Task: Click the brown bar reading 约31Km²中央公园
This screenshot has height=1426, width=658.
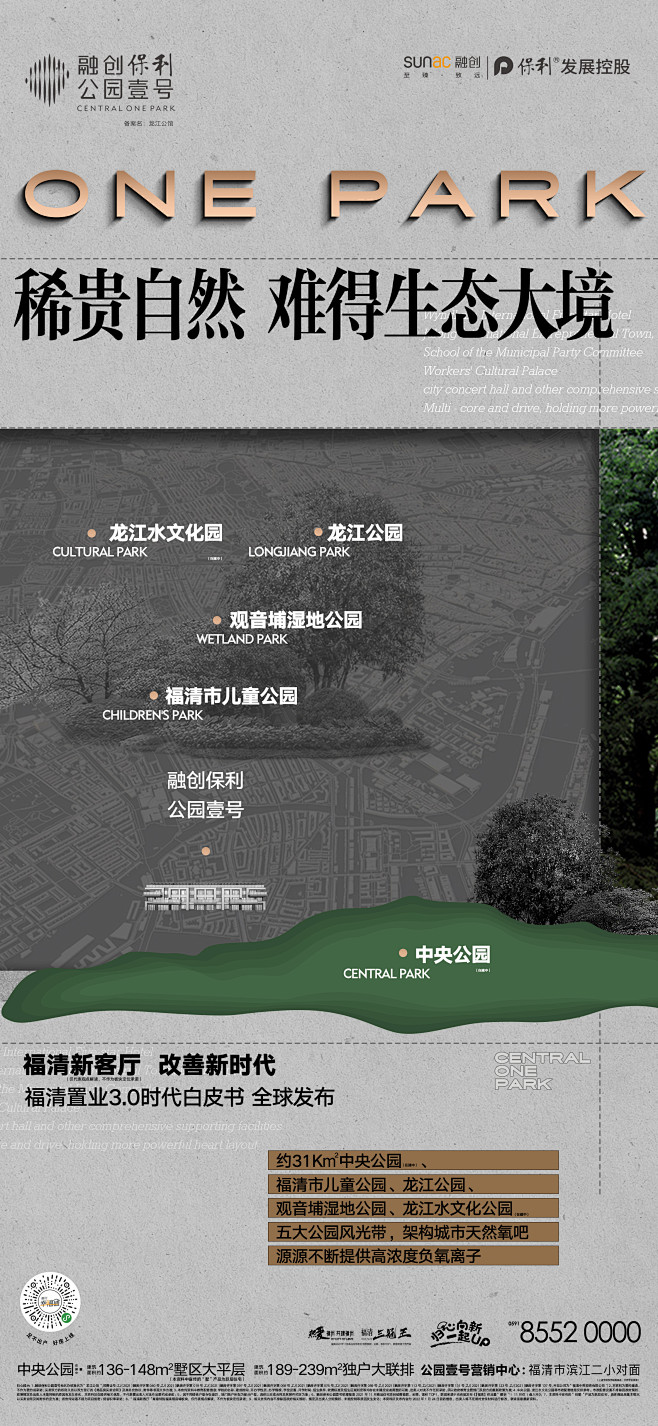Action: 413,1161
